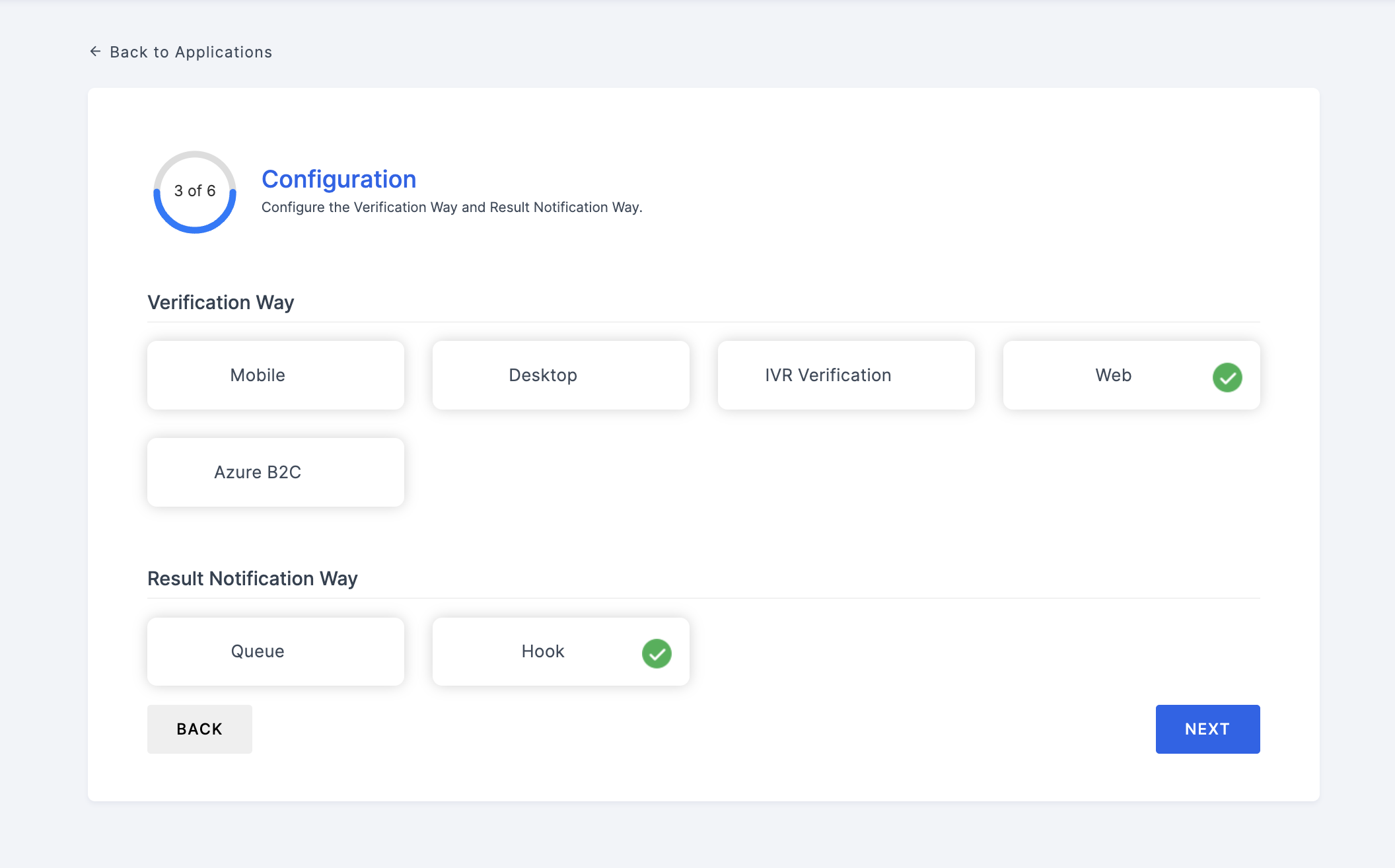
Task: Pick Azure B2C verification way
Action: pos(275,472)
